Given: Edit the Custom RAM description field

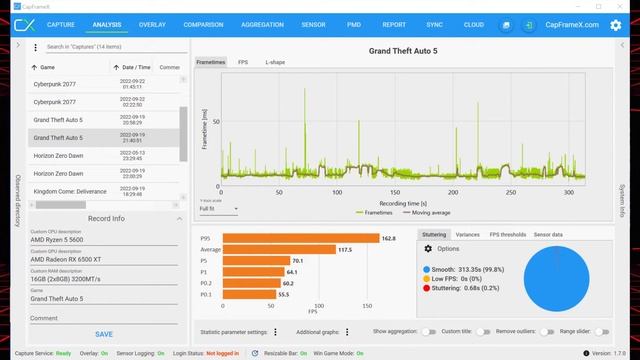Looking at the screenshot, I should coord(104,279).
